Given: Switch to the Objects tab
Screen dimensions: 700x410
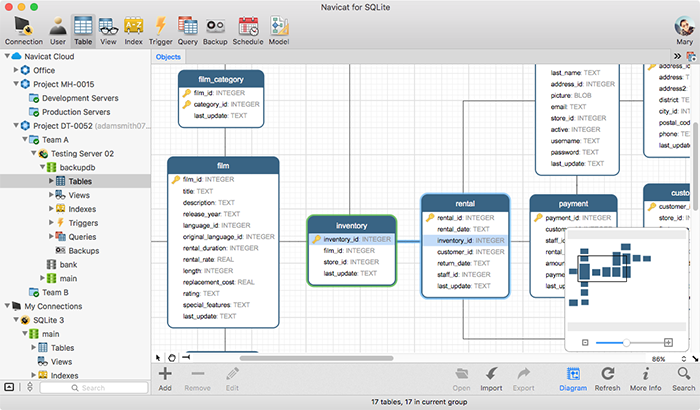Looking at the screenshot, I should (x=168, y=57).
